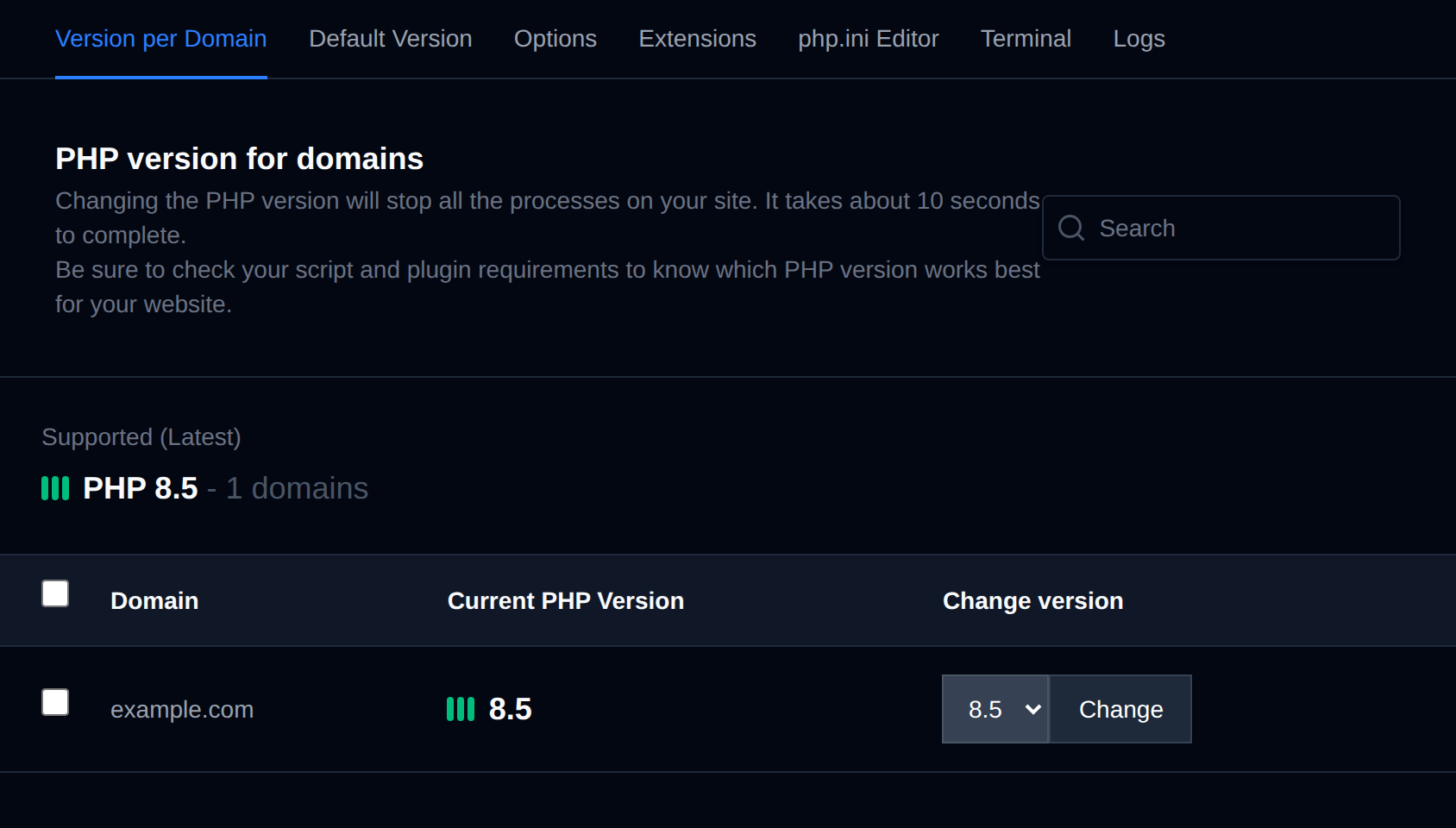The height and width of the screenshot is (828, 1456).
Task: Click the Change version column header
Action: (1032, 600)
